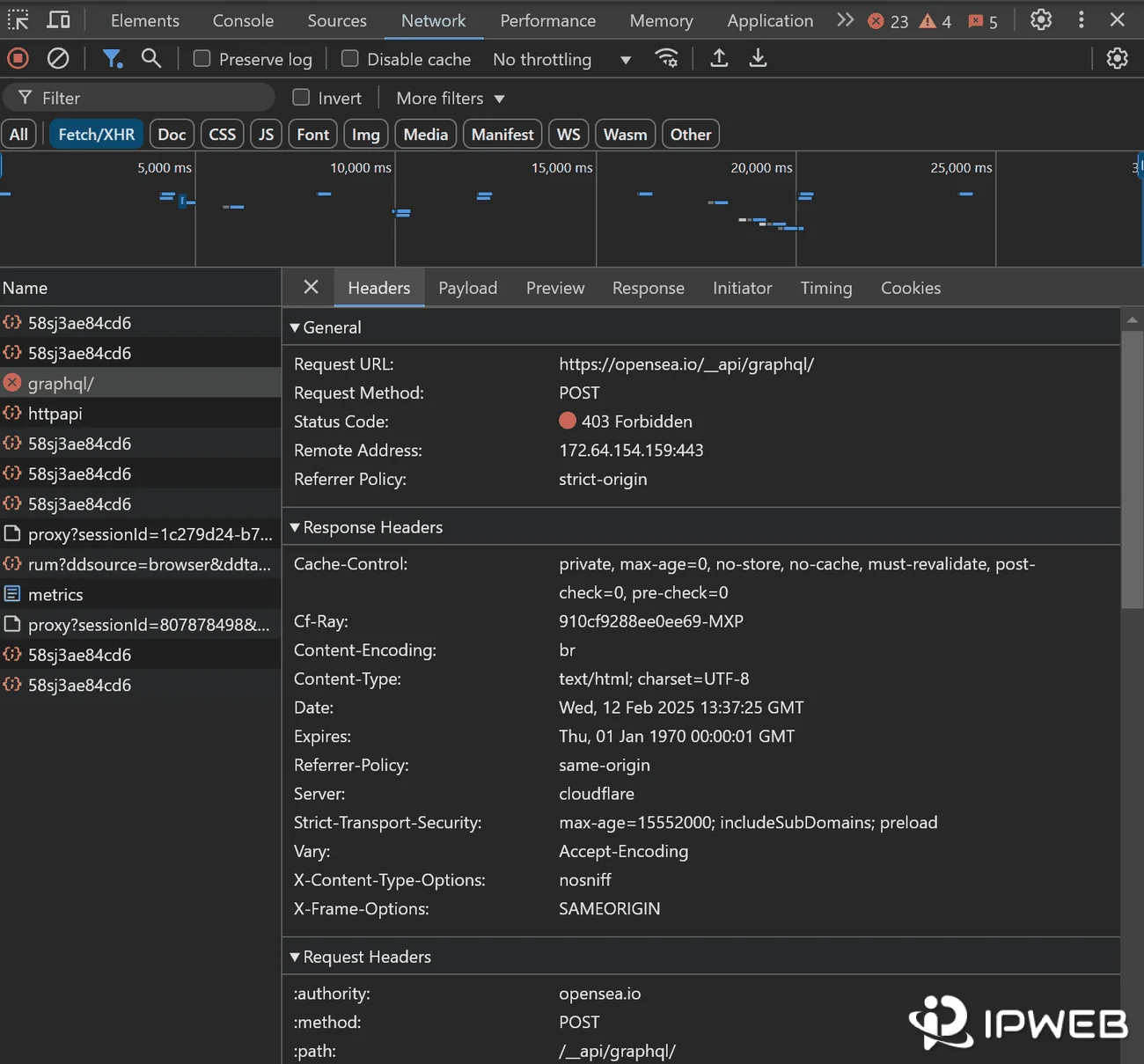
Task: Click the 5 issues counter
Action: click(x=983, y=21)
